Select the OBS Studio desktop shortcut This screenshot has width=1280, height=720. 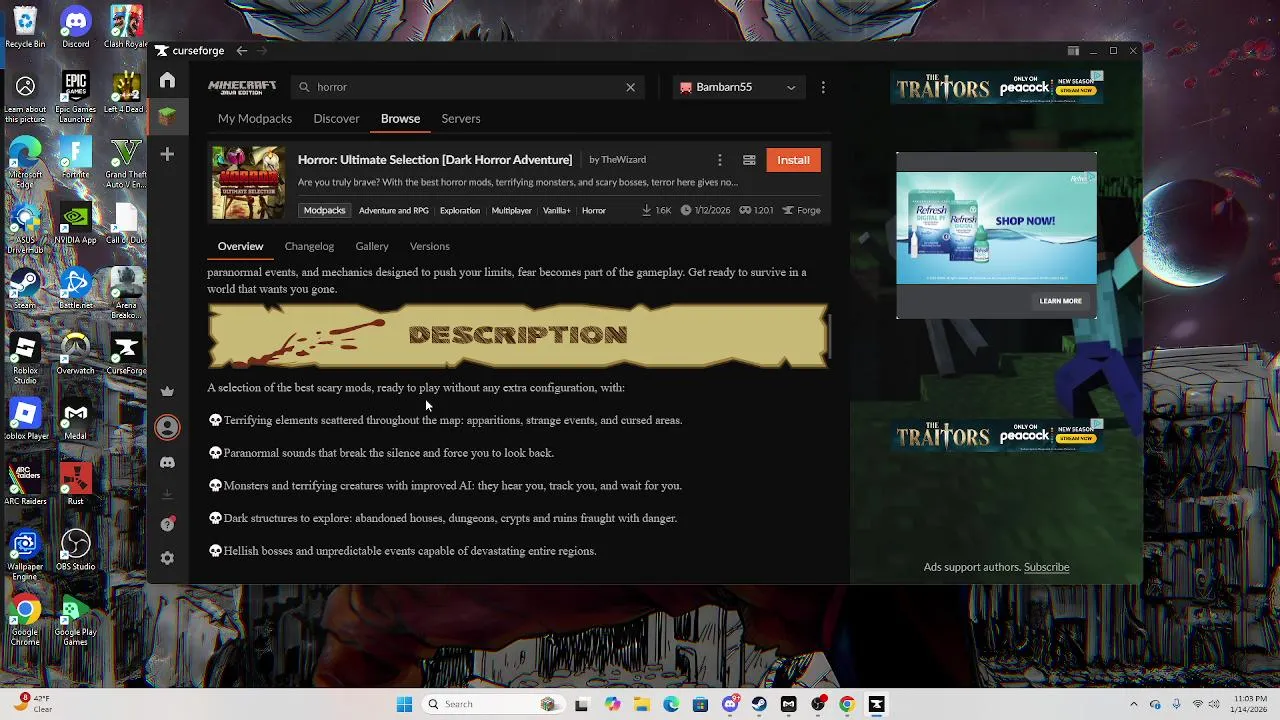pyautogui.click(x=76, y=549)
